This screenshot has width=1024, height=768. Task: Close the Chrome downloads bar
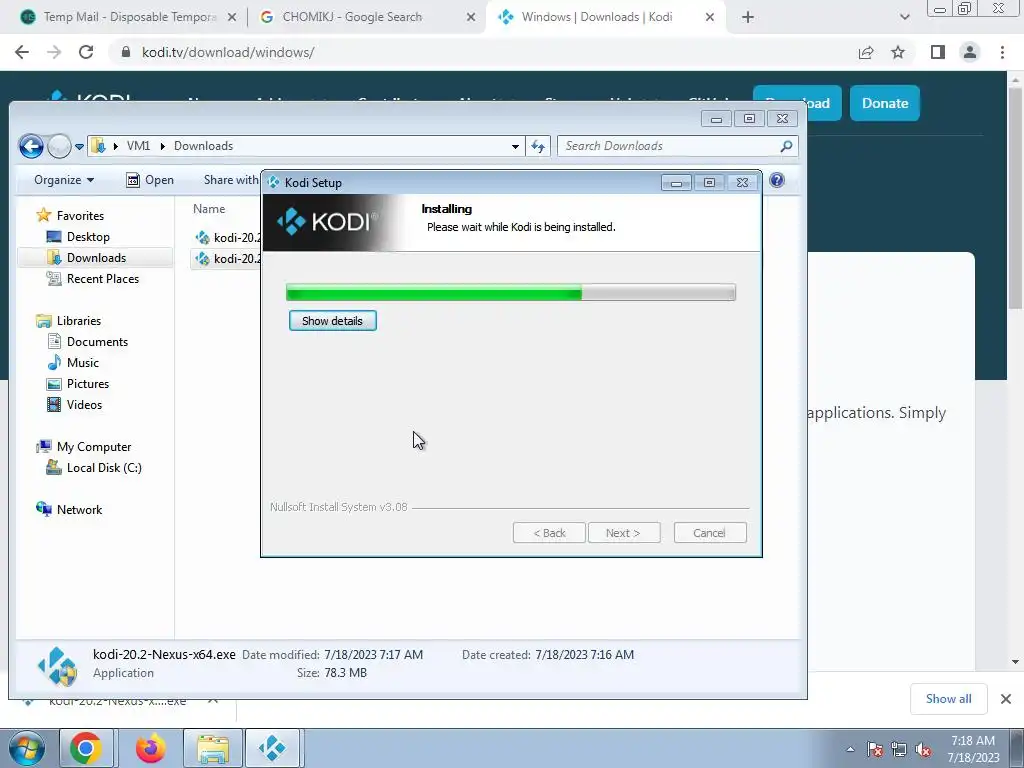pyautogui.click(x=1006, y=699)
